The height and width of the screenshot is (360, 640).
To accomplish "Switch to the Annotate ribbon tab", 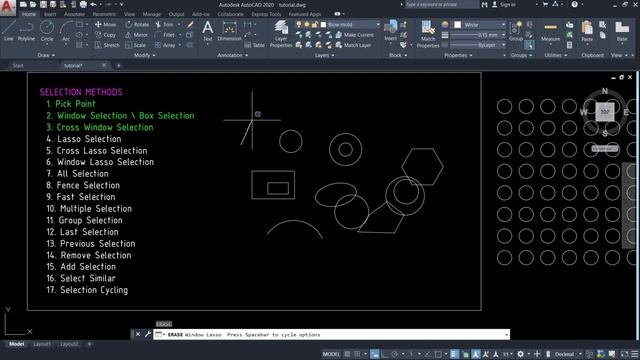I will click(x=74, y=14).
